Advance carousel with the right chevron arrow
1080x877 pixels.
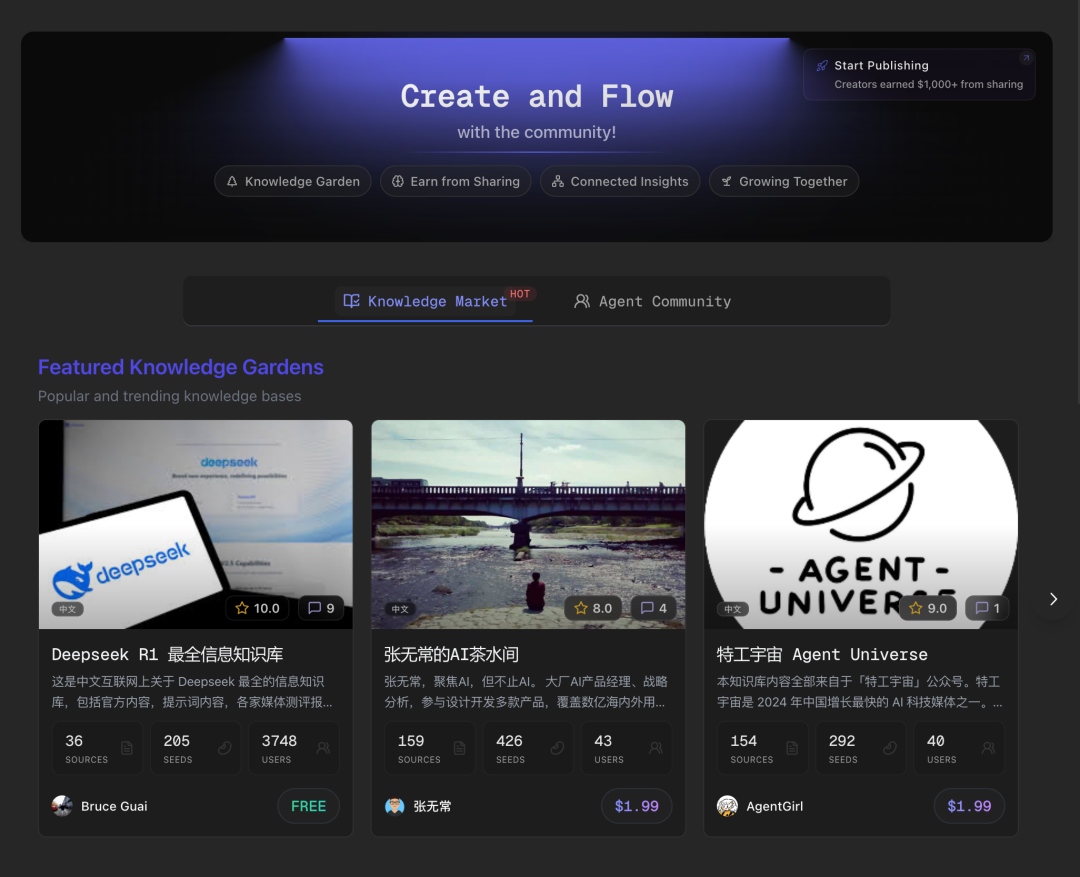(x=1053, y=599)
